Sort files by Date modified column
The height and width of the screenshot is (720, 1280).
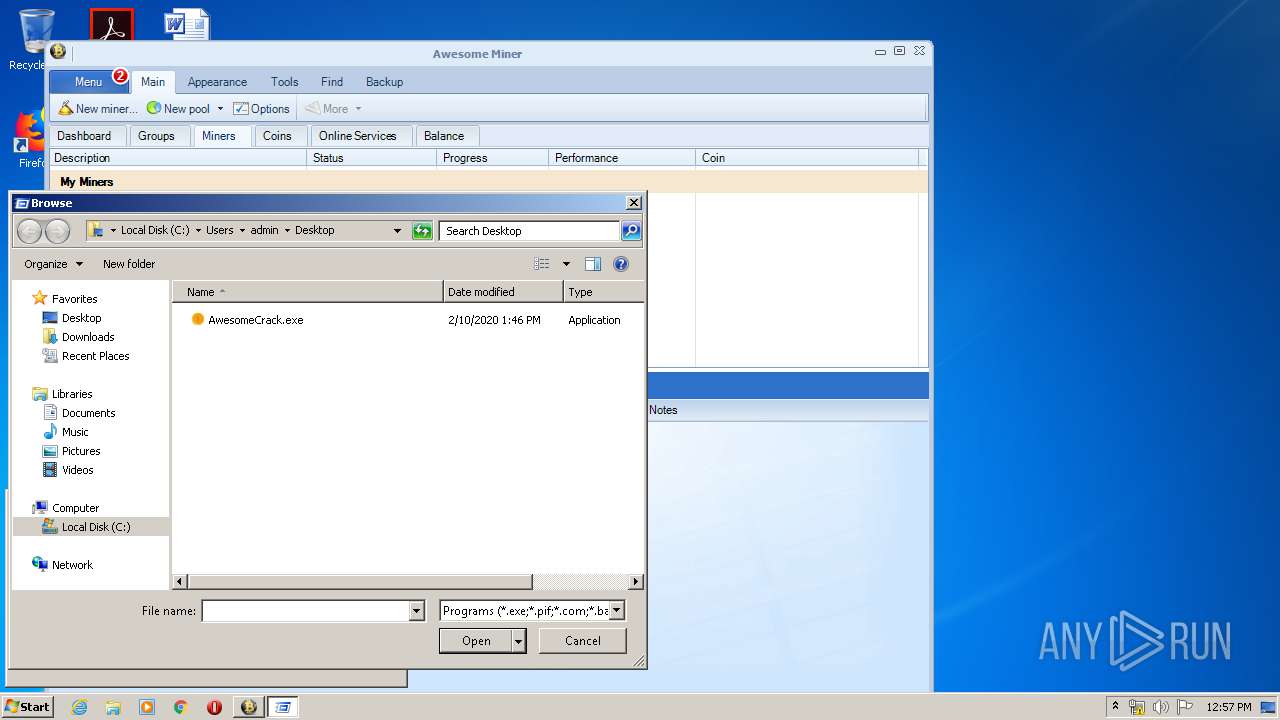(504, 292)
